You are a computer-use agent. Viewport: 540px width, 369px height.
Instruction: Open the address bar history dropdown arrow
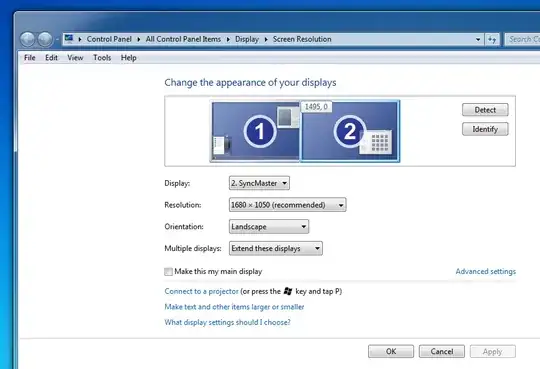(478, 39)
